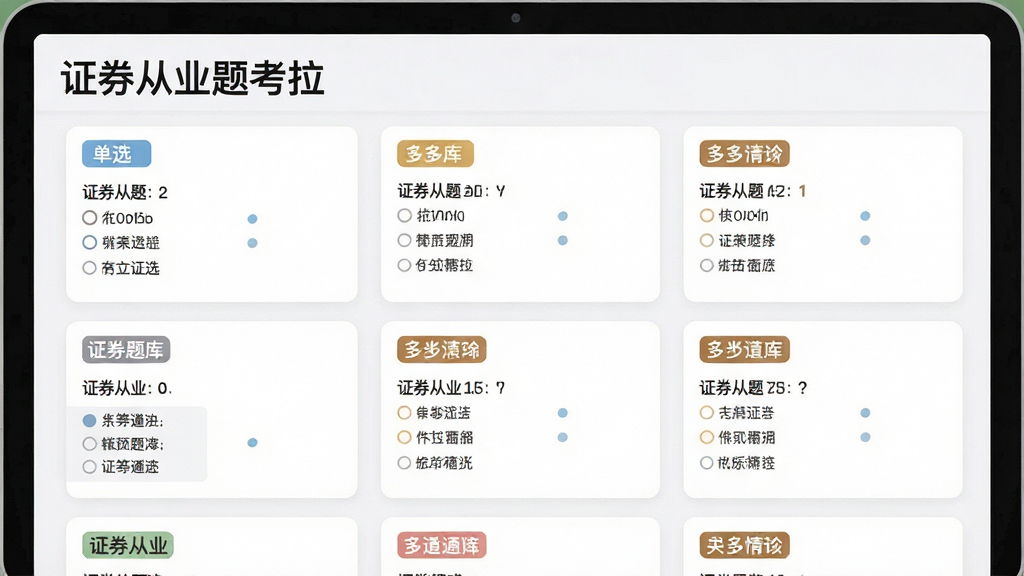Click the question heading in the 多多库 card
The image size is (1024, 576).
451,191
